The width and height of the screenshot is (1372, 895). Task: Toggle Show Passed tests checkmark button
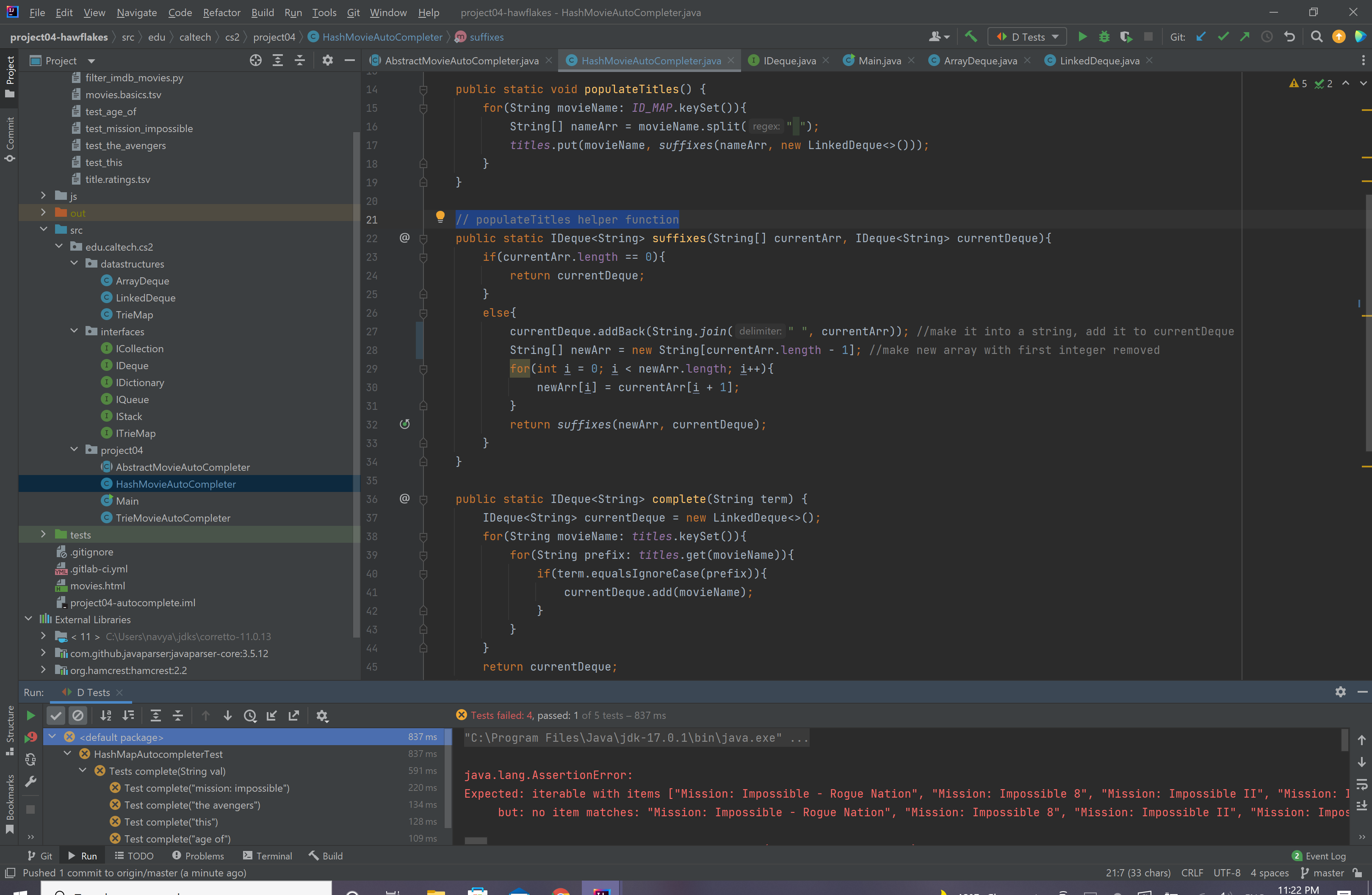pos(56,715)
